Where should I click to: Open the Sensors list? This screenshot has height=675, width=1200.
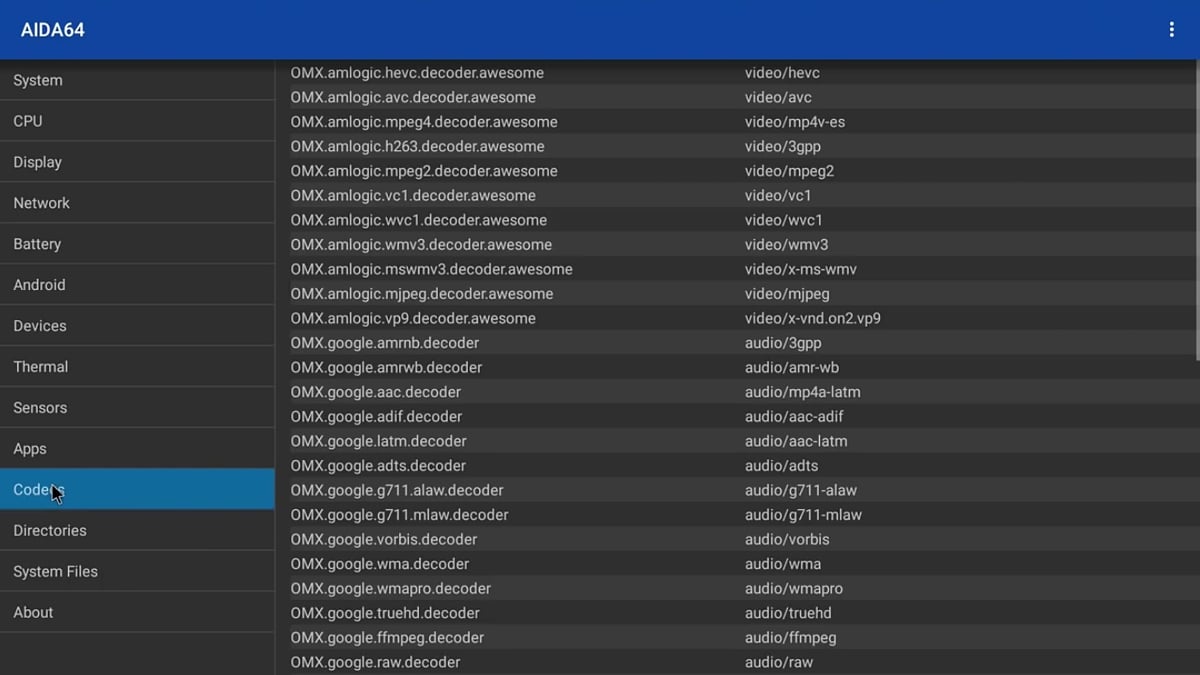[40, 408]
